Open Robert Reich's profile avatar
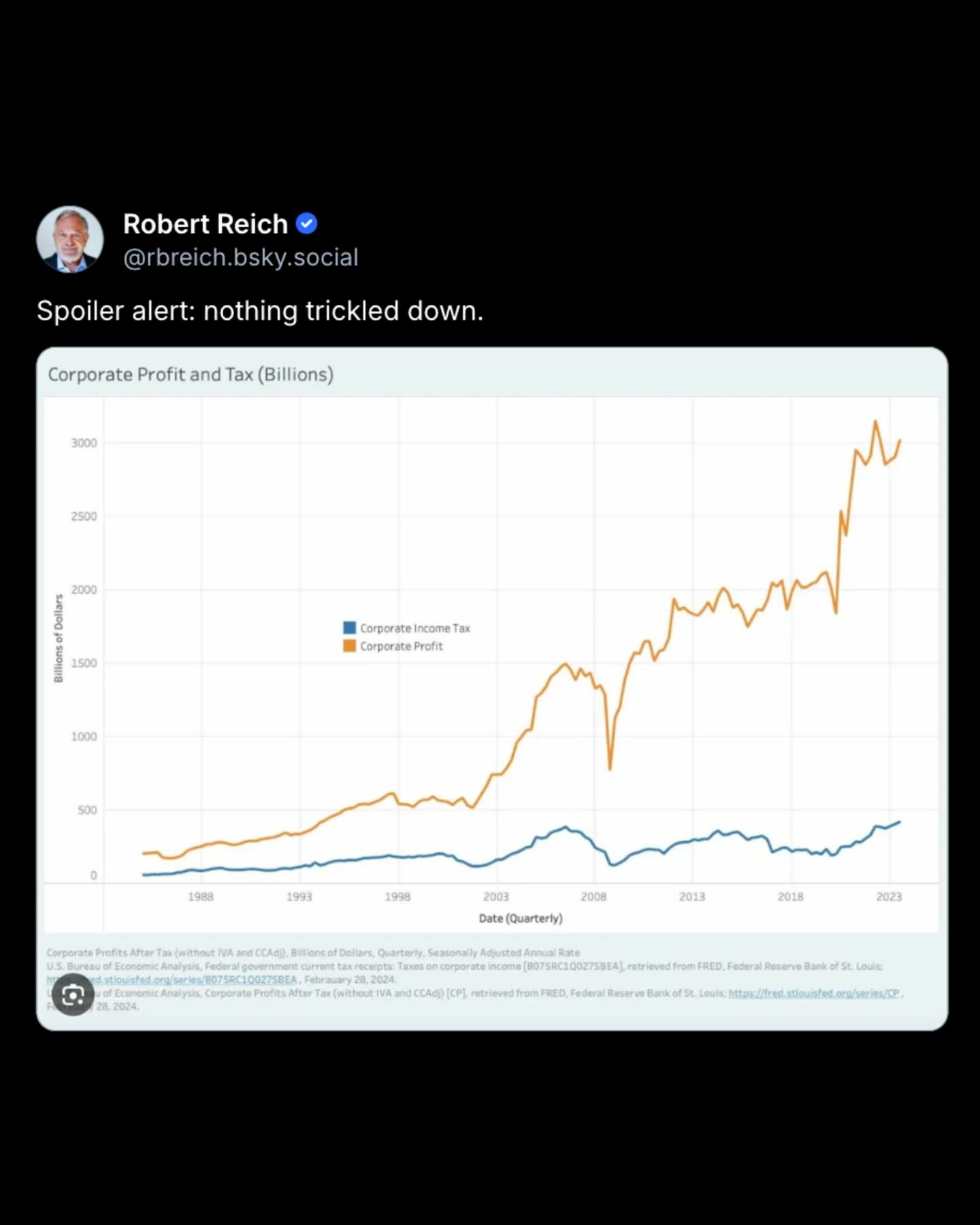This screenshot has width=980, height=1225. [70, 240]
